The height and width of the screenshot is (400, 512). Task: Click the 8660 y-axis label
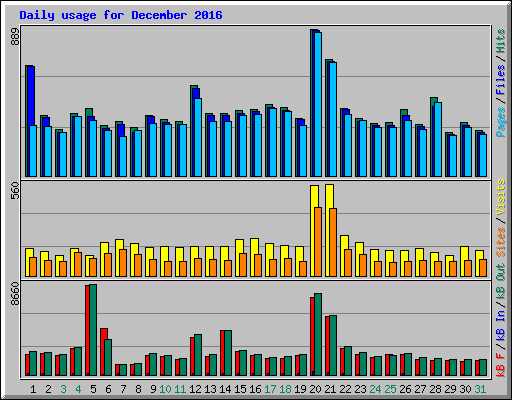(15, 294)
